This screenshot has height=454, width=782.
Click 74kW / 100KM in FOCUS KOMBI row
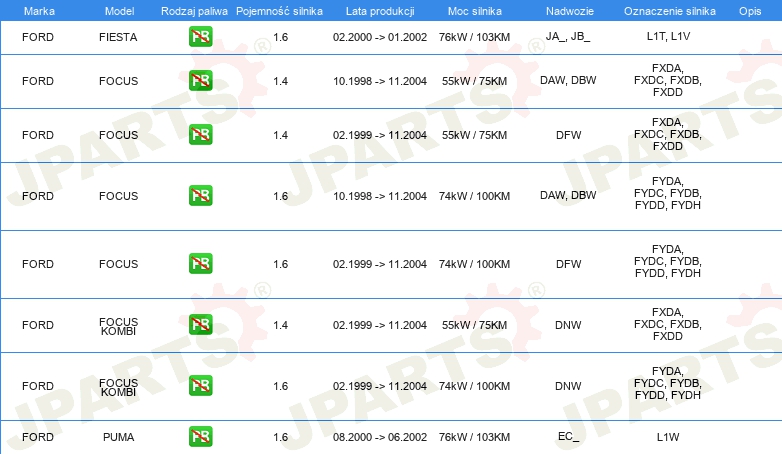coord(474,386)
